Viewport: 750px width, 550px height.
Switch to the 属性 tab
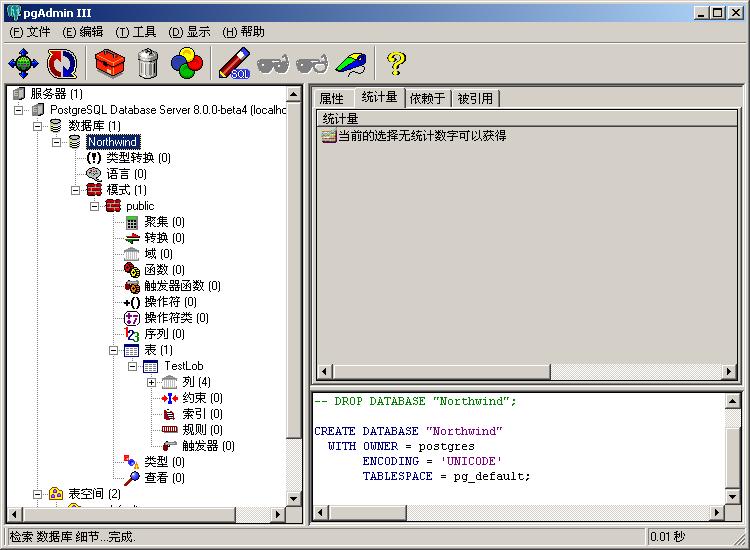coord(332,99)
